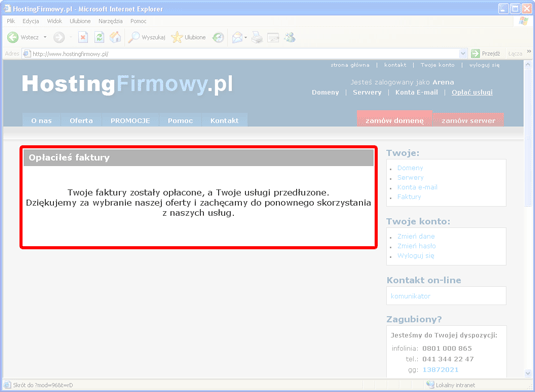Open the Widok menu

click(55, 21)
